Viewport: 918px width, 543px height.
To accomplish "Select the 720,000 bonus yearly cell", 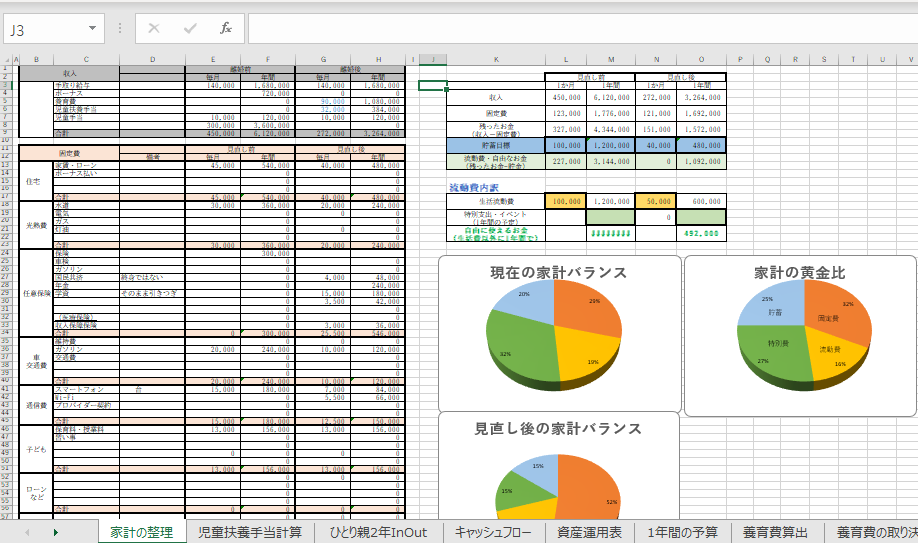I will pyautogui.click(x=268, y=93).
